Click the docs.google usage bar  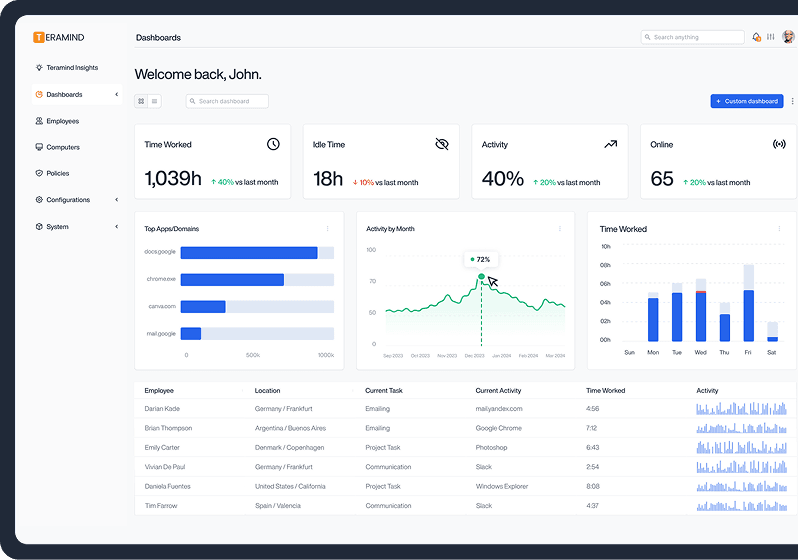pyautogui.click(x=249, y=253)
